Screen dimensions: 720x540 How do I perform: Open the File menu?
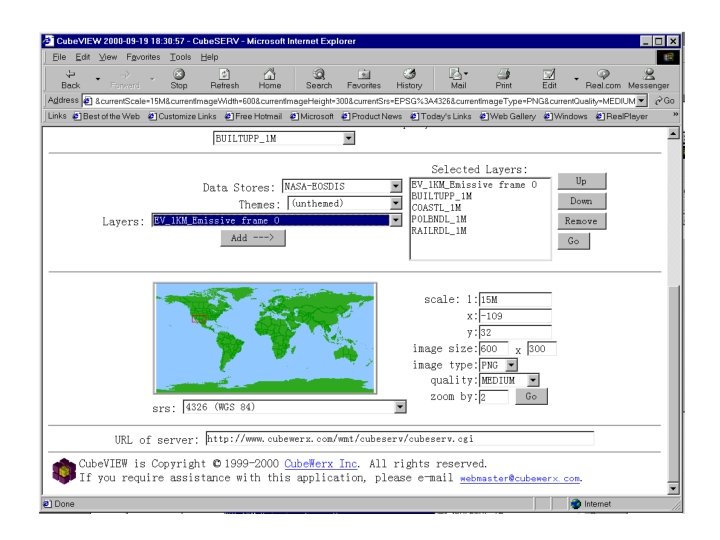pyautogui.click(x=59, y=57)
